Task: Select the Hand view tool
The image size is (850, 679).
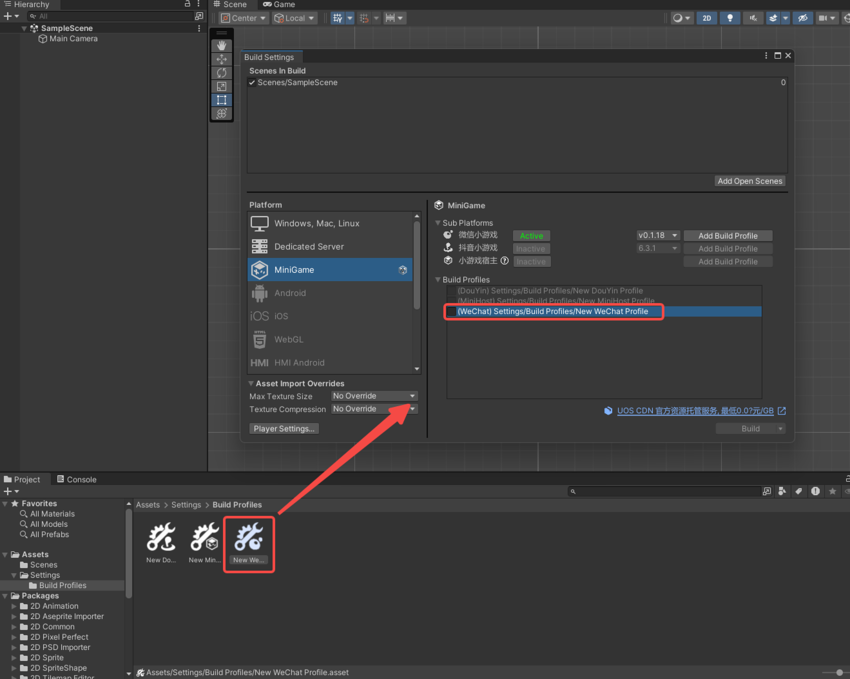Action: click(x=222, y=46)
